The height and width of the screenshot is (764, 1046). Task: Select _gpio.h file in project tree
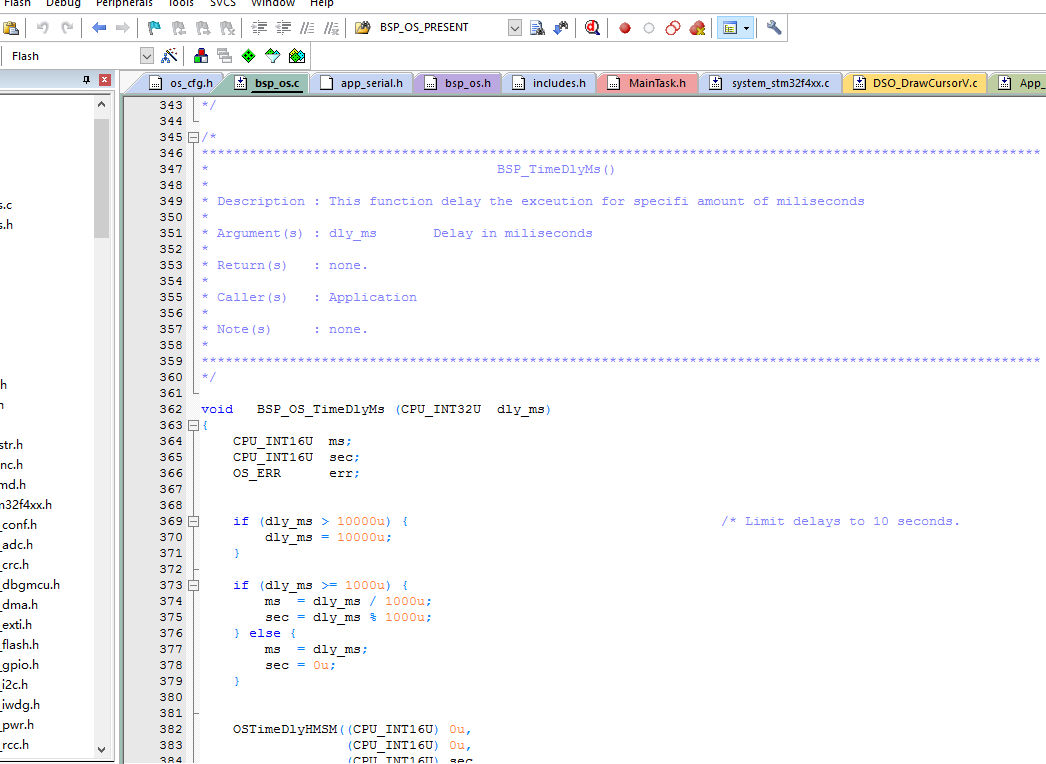click(x=19, y=665)
